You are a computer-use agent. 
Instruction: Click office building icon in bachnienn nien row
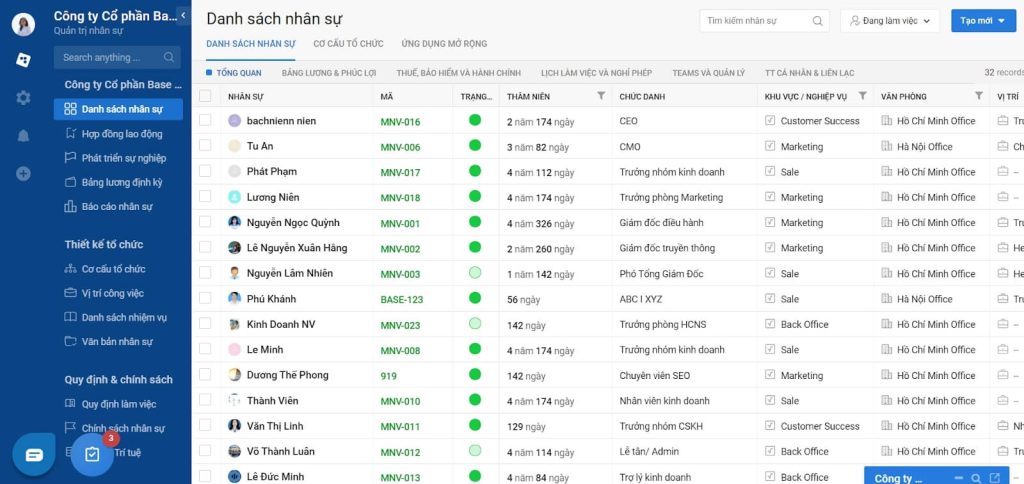click(x=886, y=121)
